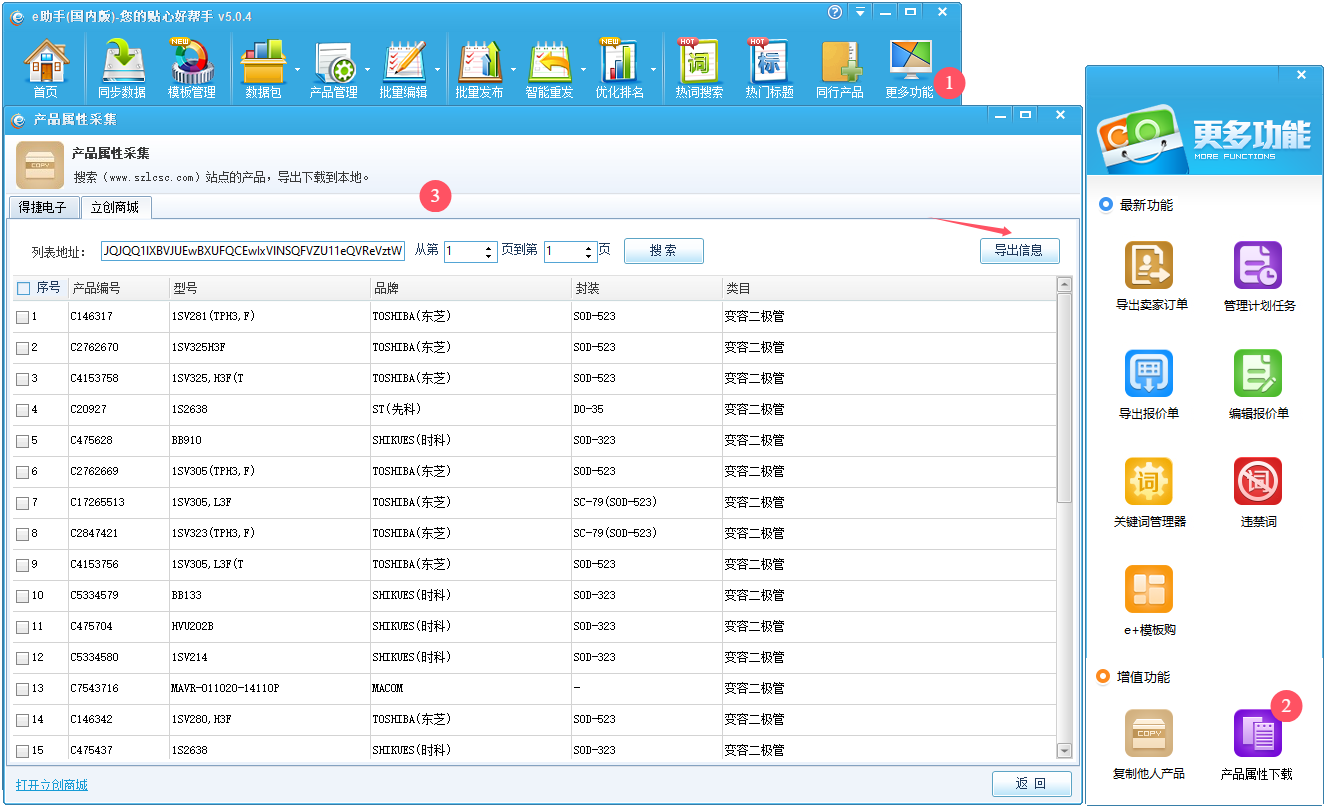Click the title bar dropdown menu arrow
1327x808 pixels.
[860, 12]
